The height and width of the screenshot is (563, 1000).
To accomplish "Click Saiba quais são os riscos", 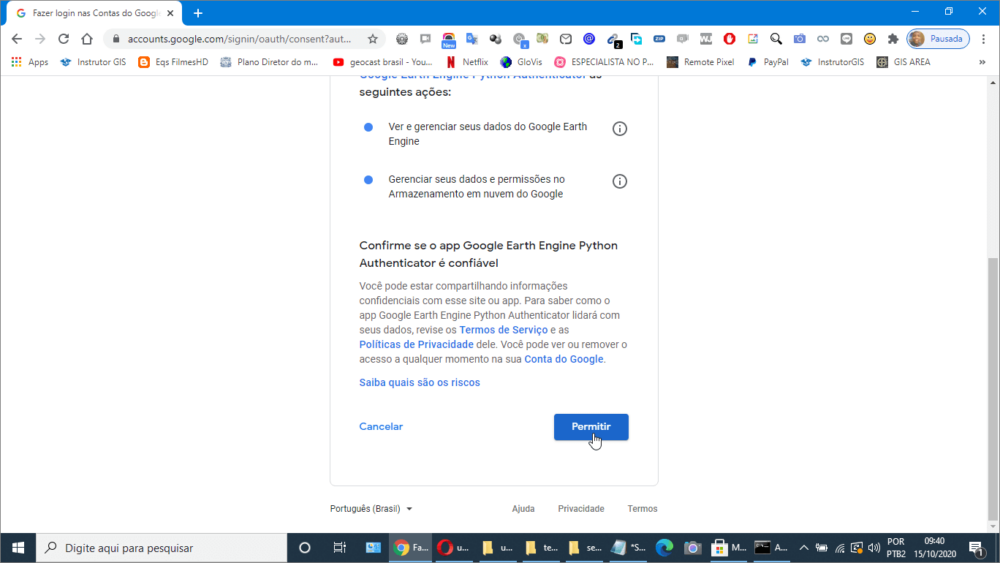I will 420,383.
